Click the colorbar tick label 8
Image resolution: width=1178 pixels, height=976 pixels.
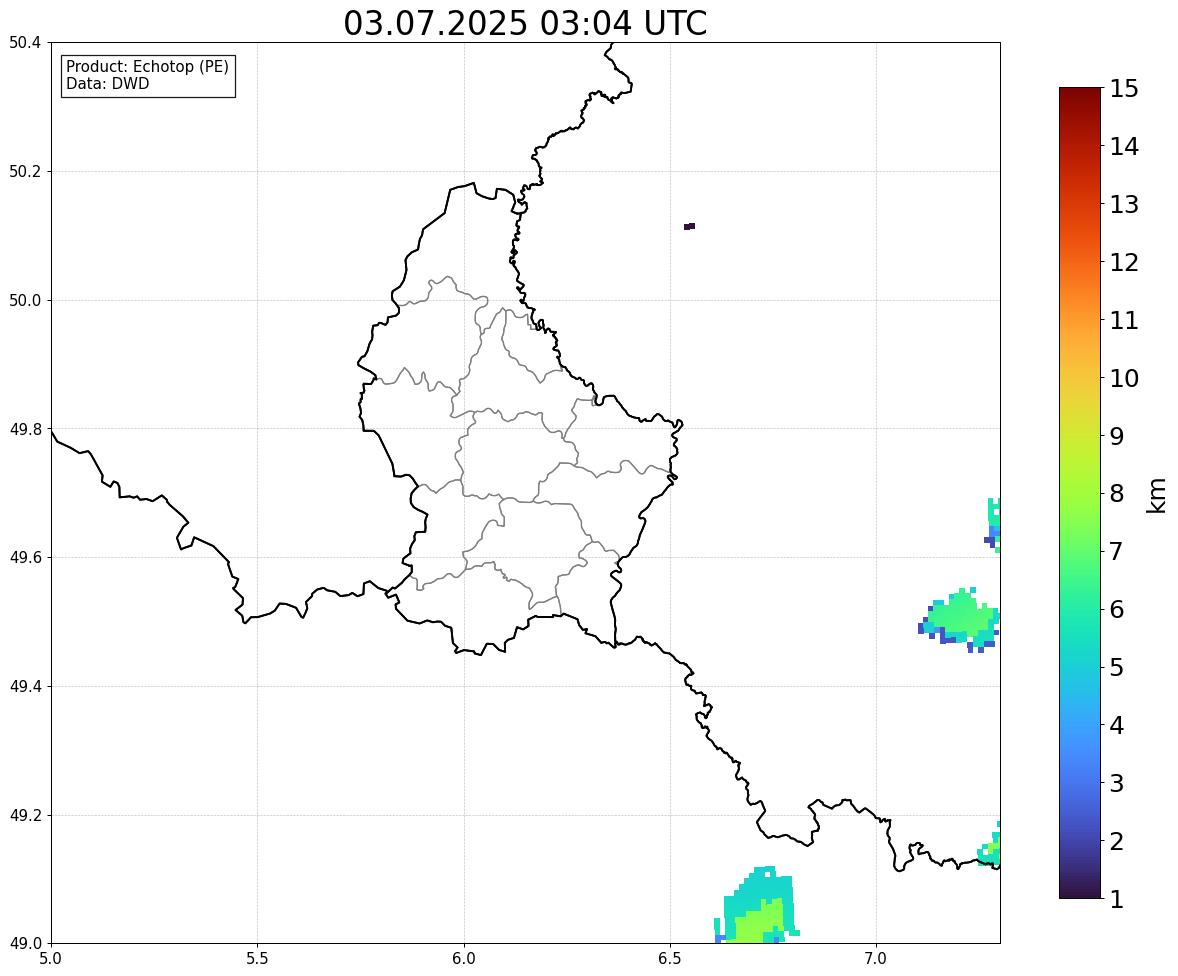pyautogui.click(x=1117, y=494)
